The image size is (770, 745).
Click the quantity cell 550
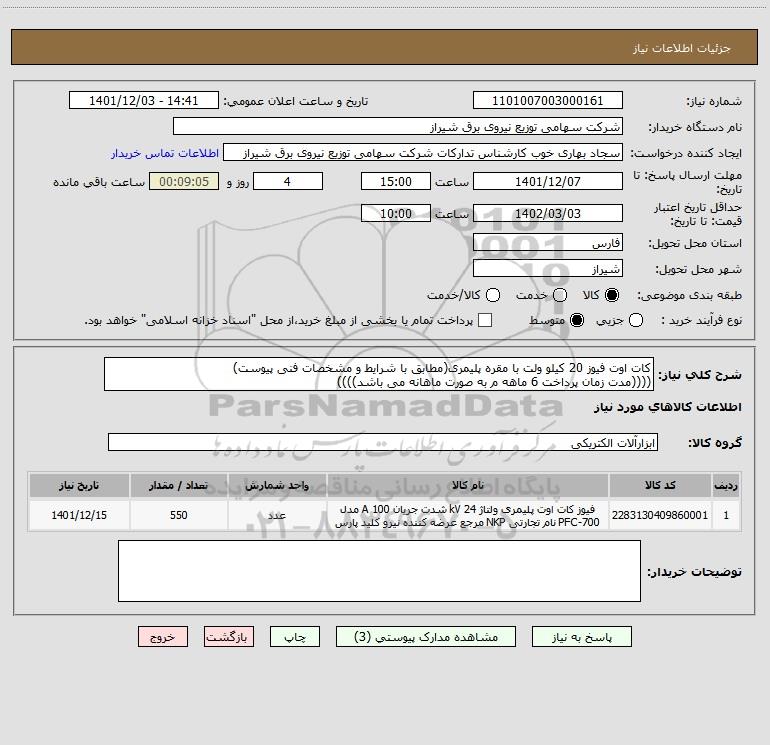179,515
